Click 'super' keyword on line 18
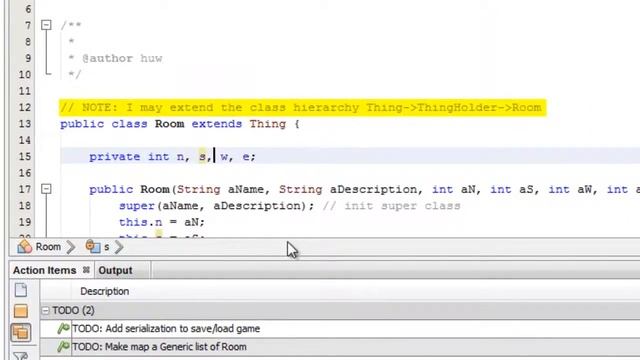The width and height of the screenshot is (640, 360). [x=137, y=206]
